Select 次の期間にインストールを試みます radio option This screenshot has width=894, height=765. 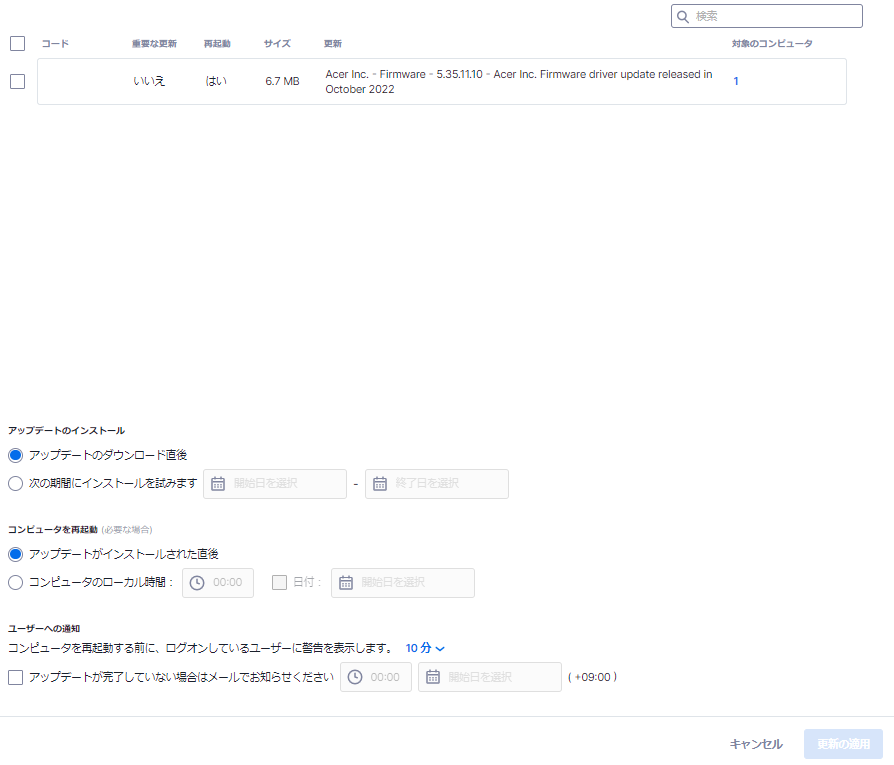coord(15,483)
